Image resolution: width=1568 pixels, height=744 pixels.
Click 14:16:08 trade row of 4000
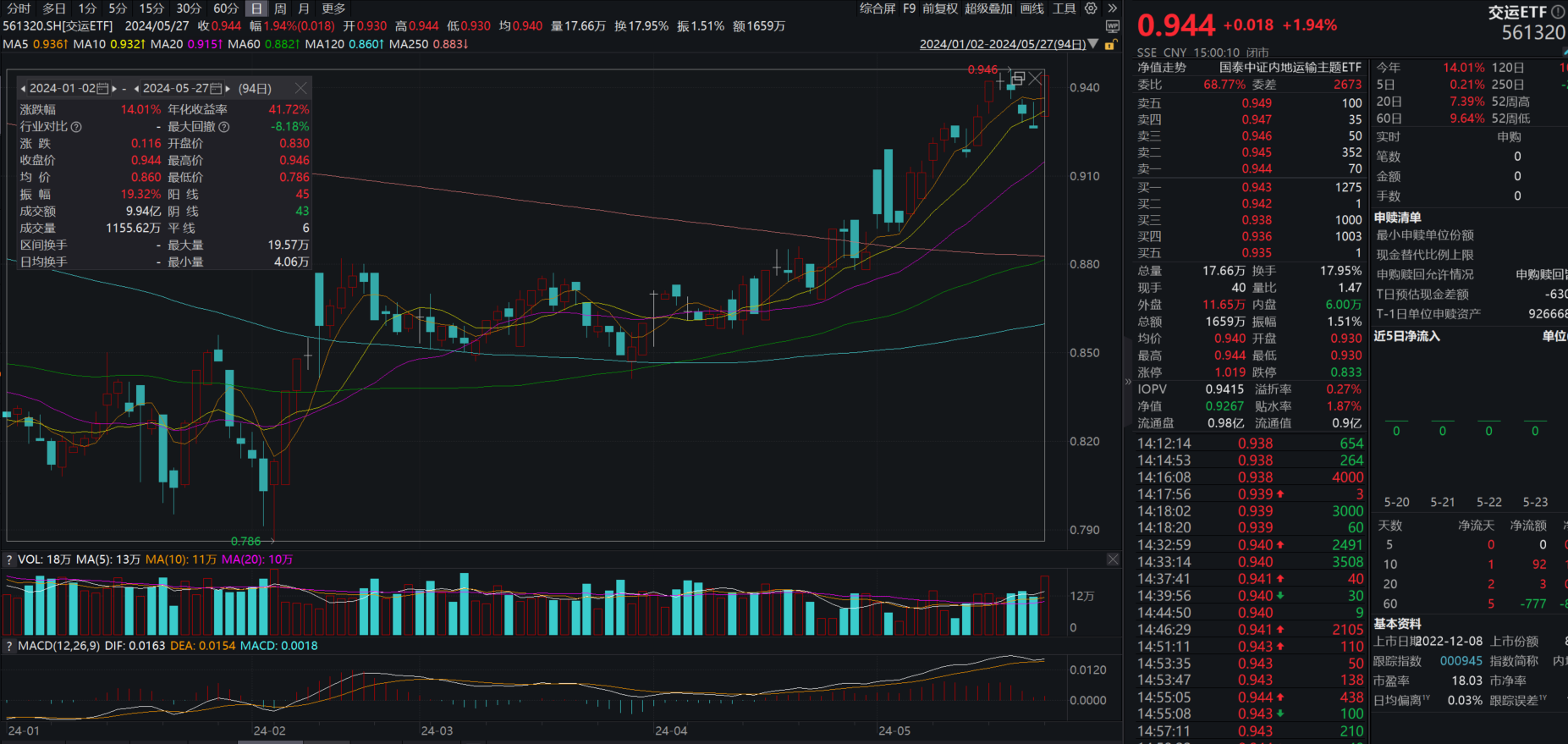(1250, 477)
